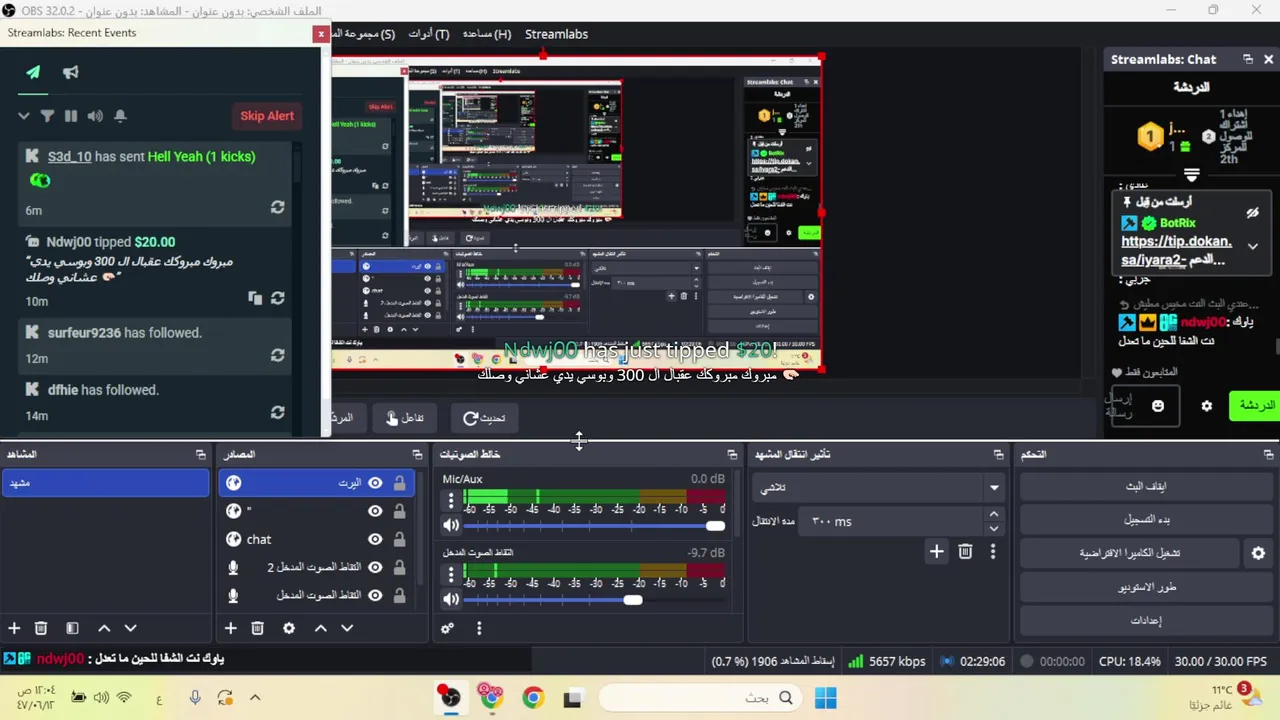Open Mic/Aux three-dot options
The height and width of the screenshot is (720, 1280).
coord(451,500)
